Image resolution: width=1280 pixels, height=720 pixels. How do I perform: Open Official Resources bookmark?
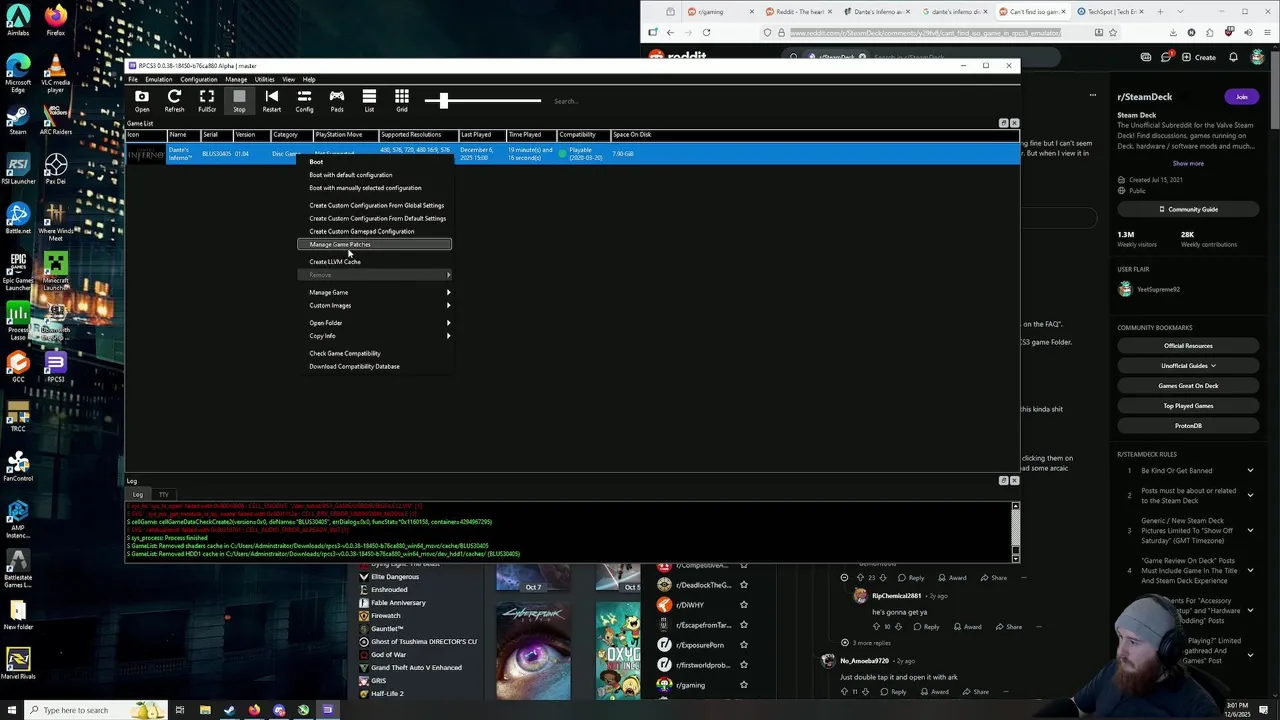[x=1188, y=346]
